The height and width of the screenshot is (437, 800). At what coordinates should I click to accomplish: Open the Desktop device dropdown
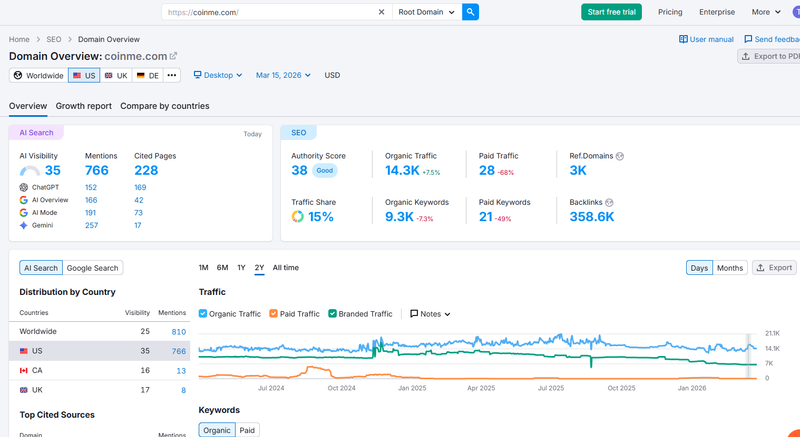pos(218,75)
